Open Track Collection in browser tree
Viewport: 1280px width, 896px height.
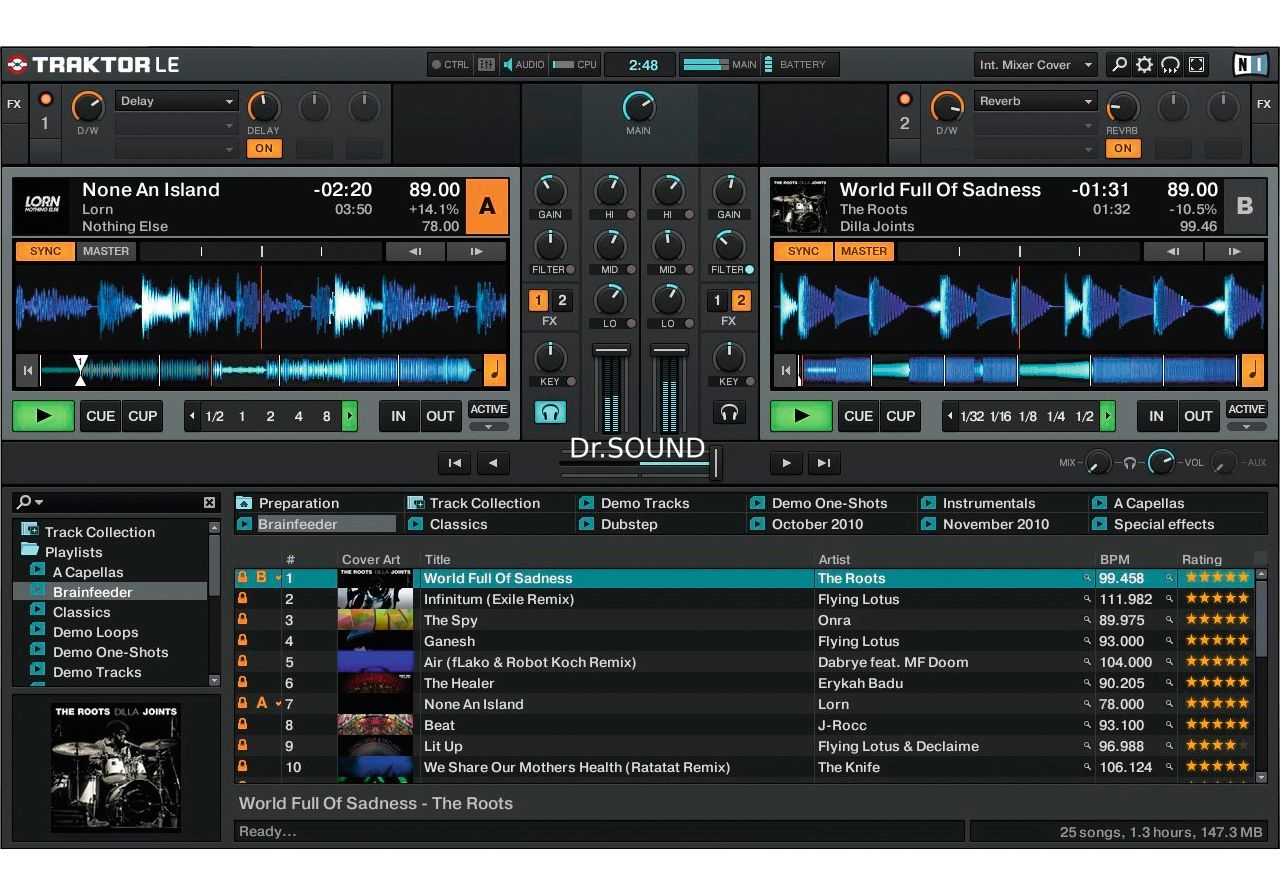tap(100, 532)
